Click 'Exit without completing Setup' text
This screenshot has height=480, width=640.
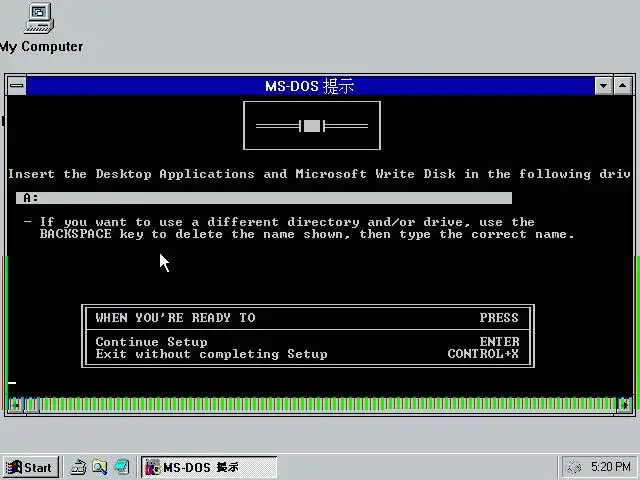tap(211, 354)
